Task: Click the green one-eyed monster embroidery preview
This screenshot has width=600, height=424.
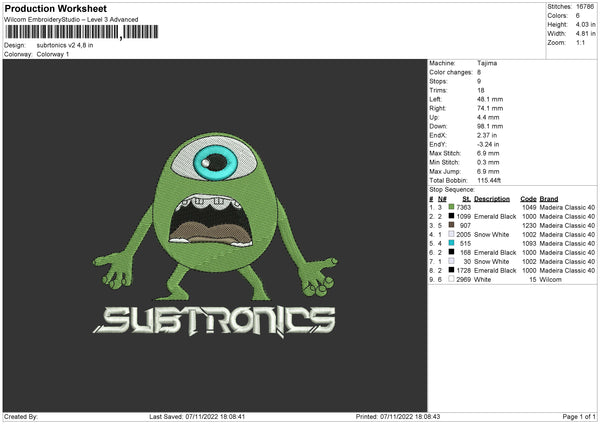Action: tap(215, 217)
